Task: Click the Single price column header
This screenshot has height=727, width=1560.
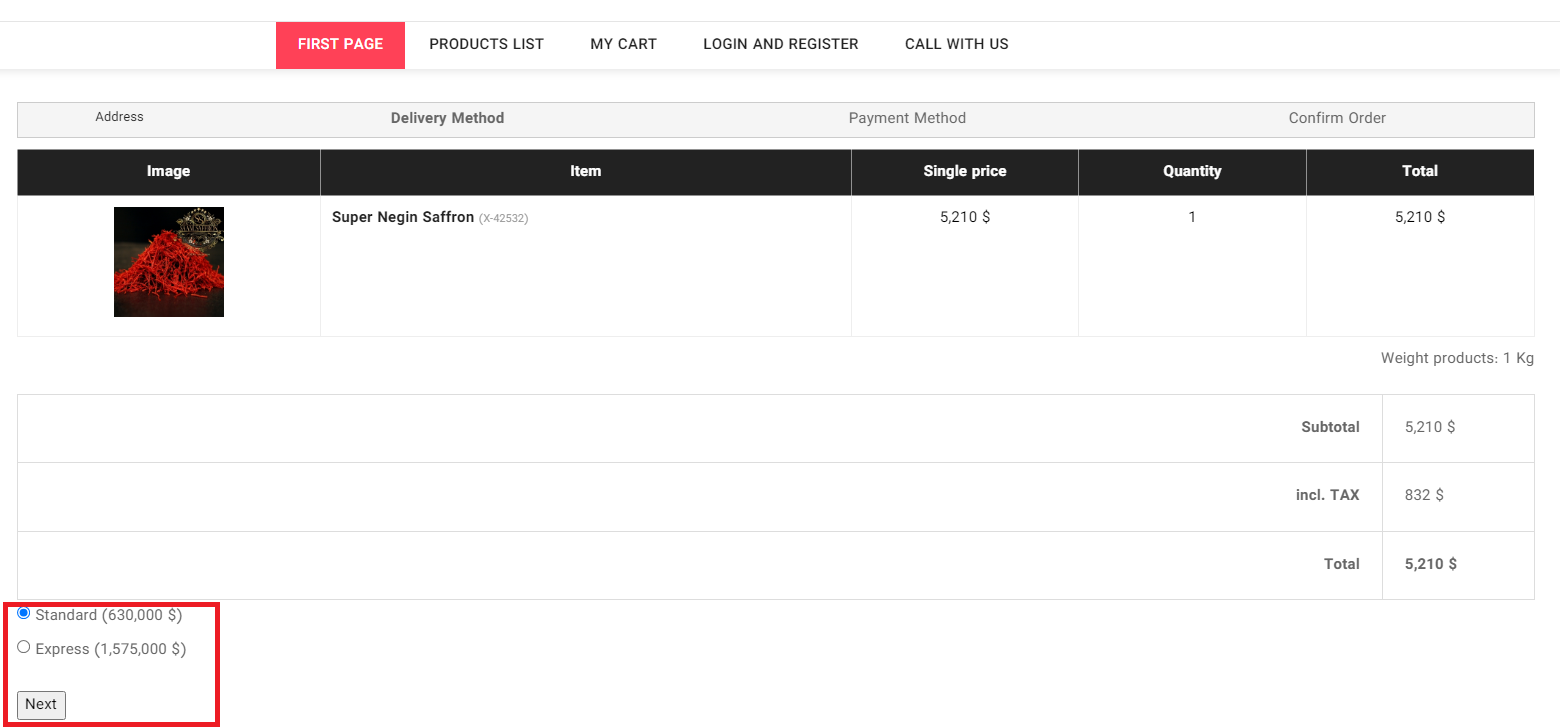Action: 964,171
